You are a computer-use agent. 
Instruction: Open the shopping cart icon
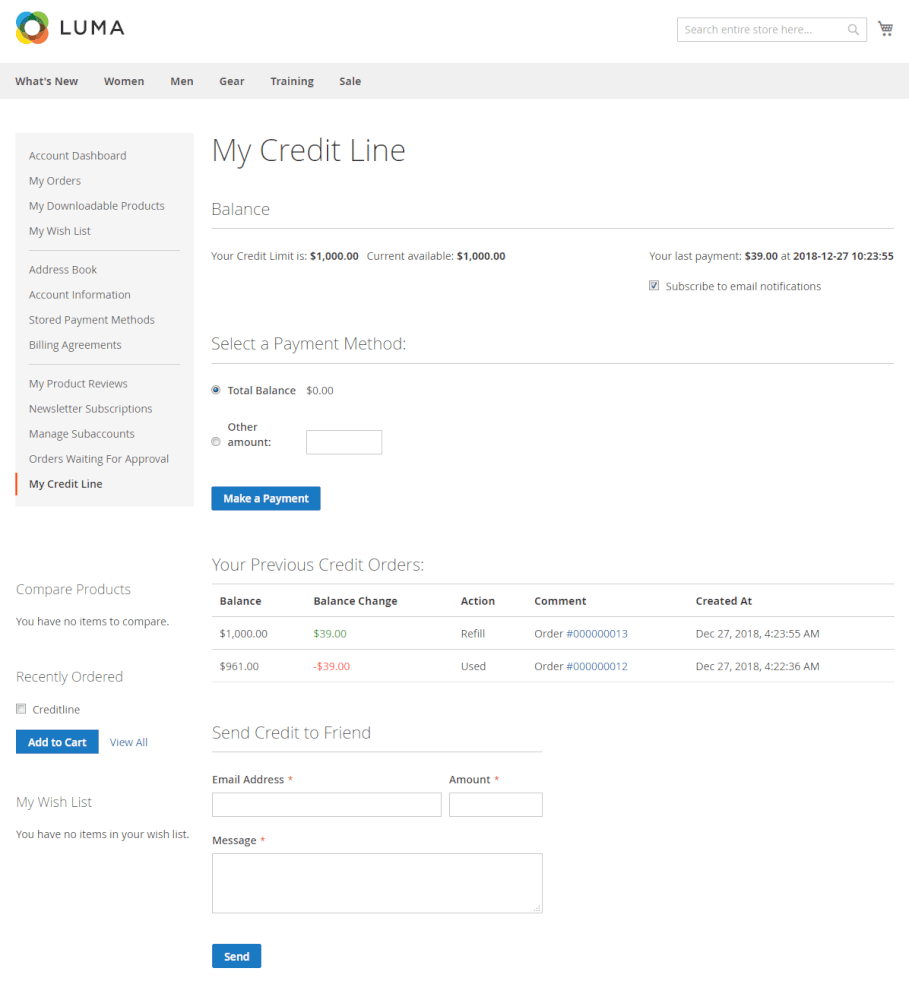[x=885, y=29]
